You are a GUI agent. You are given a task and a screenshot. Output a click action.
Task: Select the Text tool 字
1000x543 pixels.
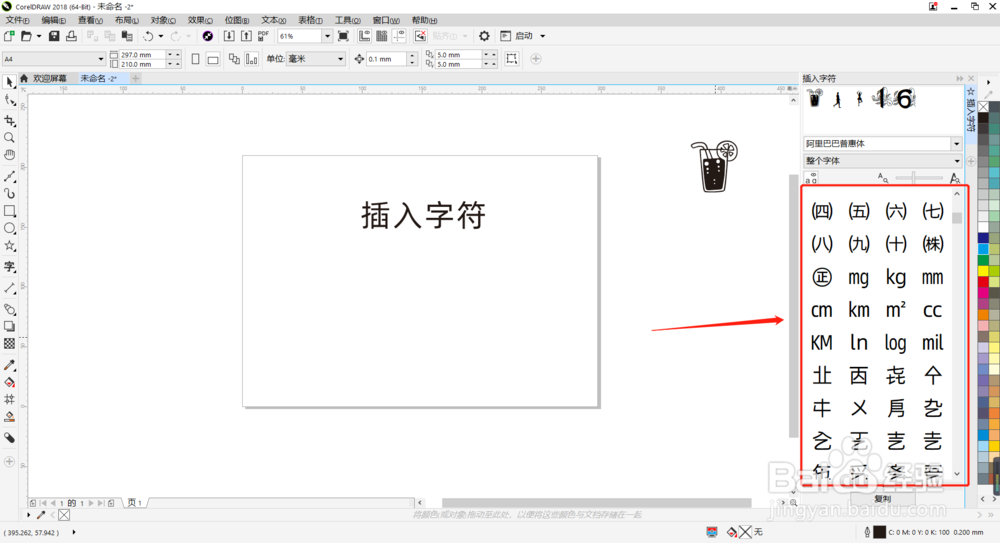pos(9,267)
